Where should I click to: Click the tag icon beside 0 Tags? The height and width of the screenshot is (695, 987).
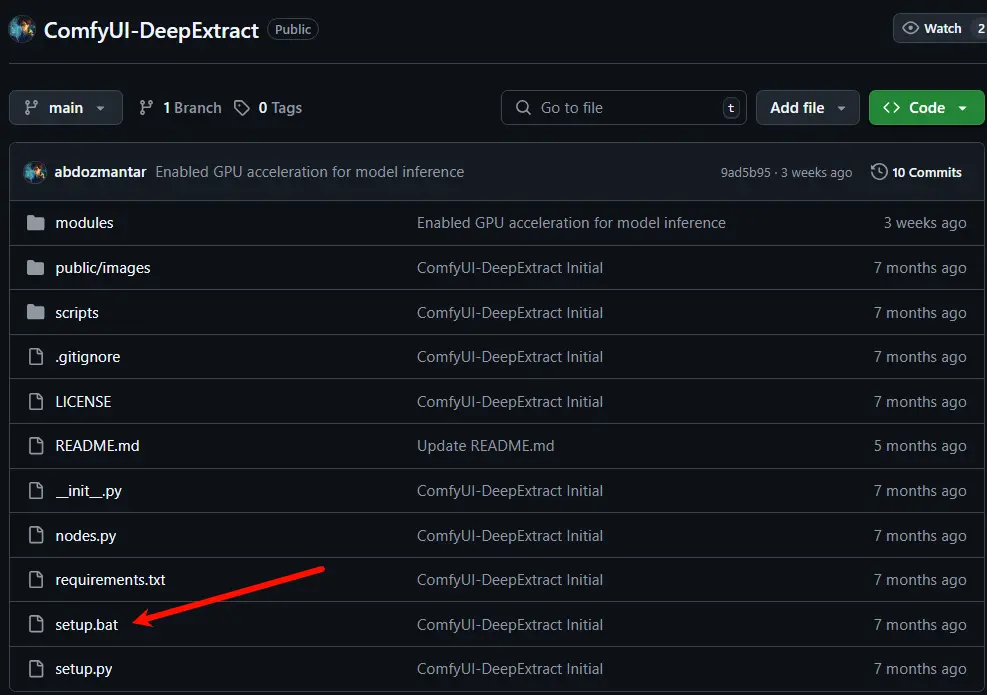[242, 108]
